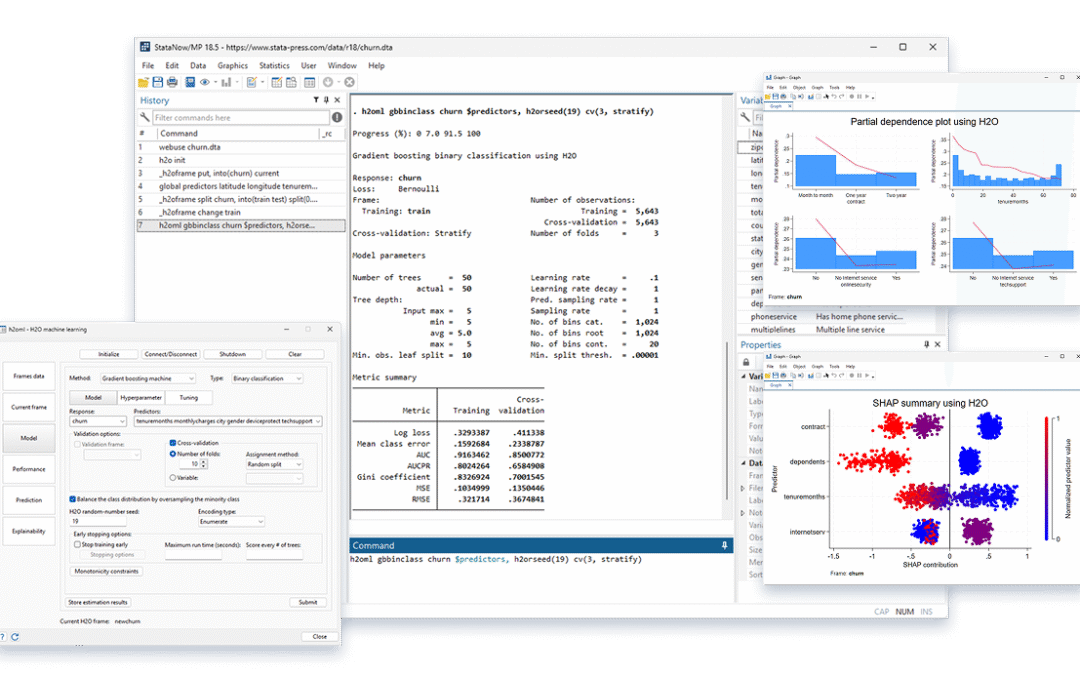The width and height of the screenshot is (1080, 675).
Task: Open a file with the folder toolbar icon
Action: point(143,83)
